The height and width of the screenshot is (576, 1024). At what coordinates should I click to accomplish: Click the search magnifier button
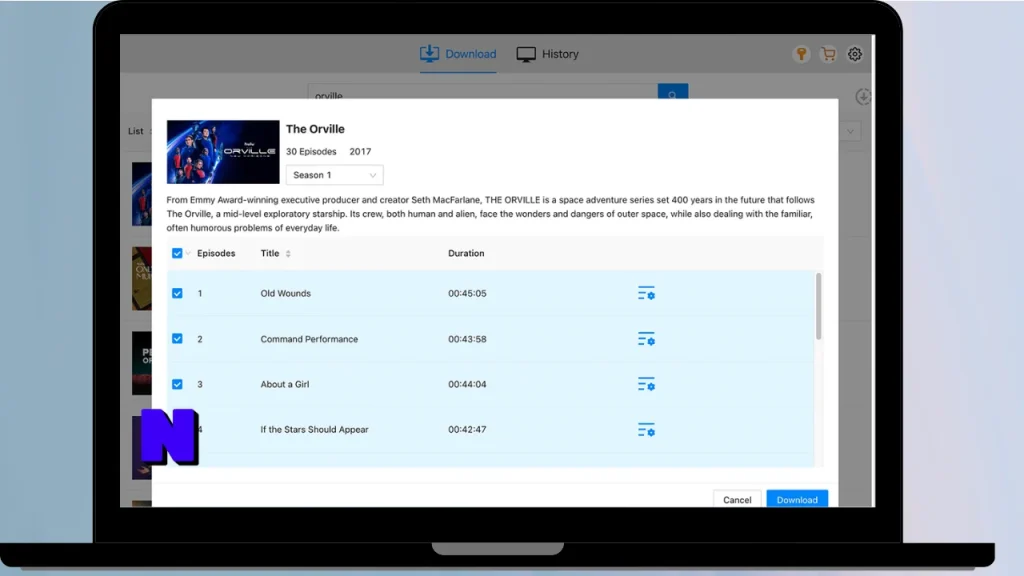pyautogui.click(x=673, y=92)
